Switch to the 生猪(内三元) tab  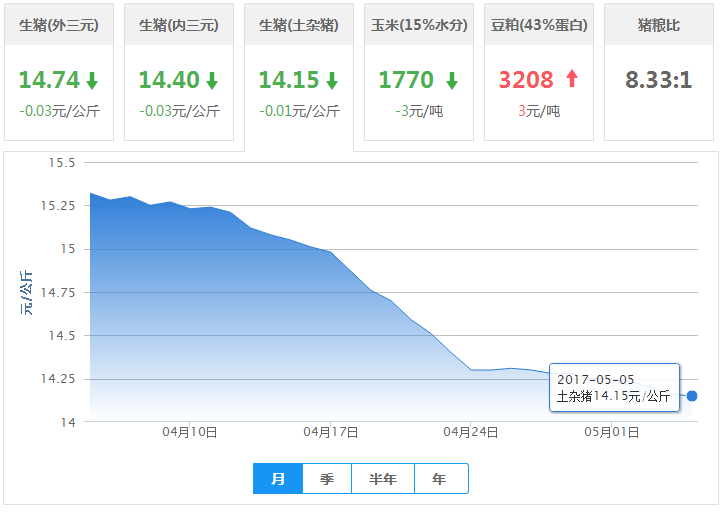[x=179, y=24]
